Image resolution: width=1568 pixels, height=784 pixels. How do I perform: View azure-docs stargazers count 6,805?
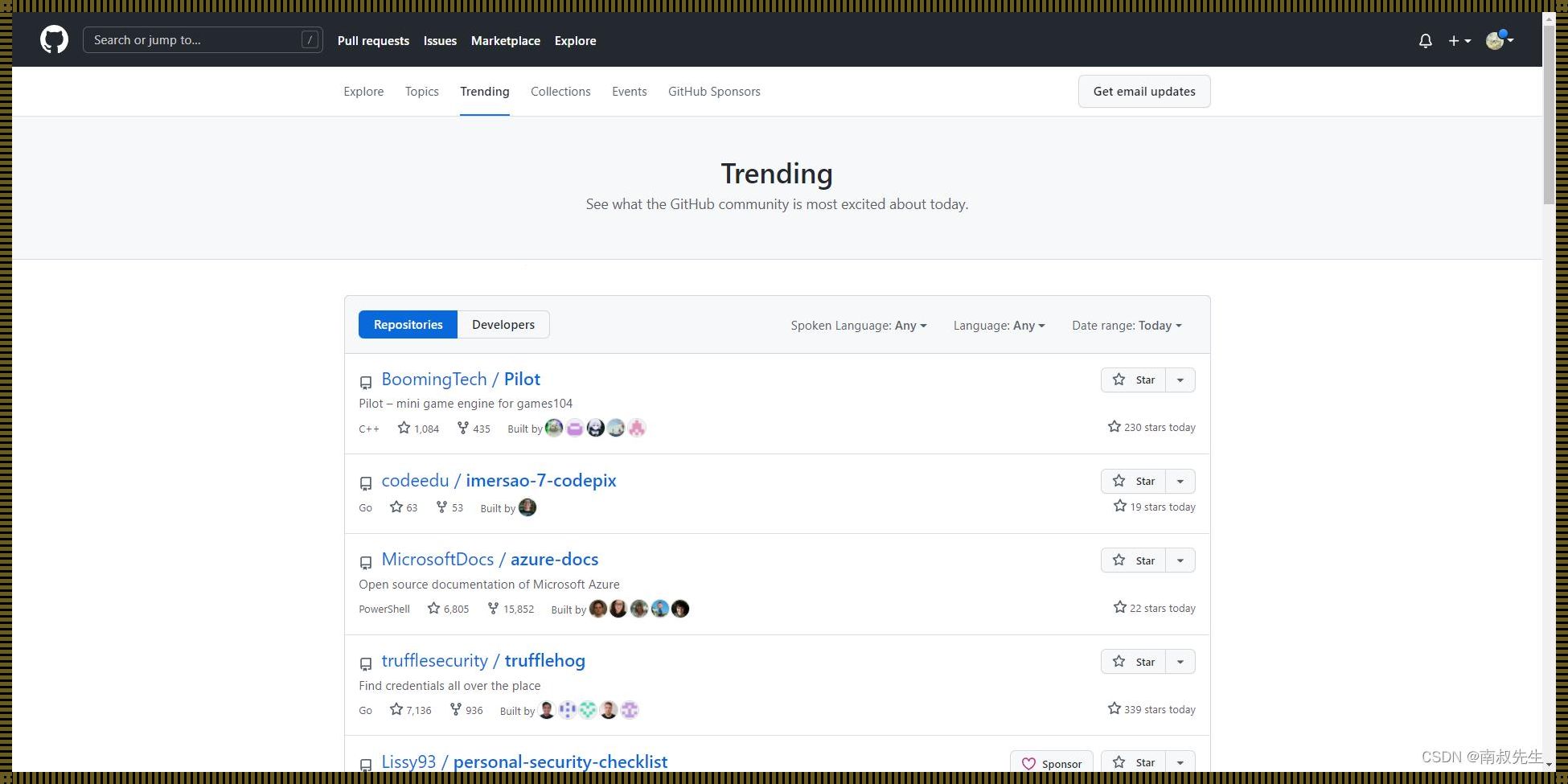tap(448, 609)
